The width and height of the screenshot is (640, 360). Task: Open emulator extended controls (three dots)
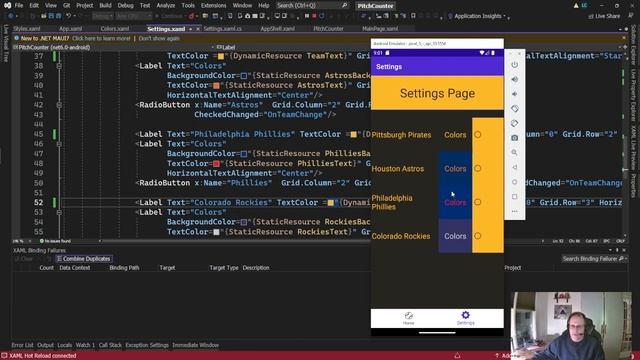point(514,211)
